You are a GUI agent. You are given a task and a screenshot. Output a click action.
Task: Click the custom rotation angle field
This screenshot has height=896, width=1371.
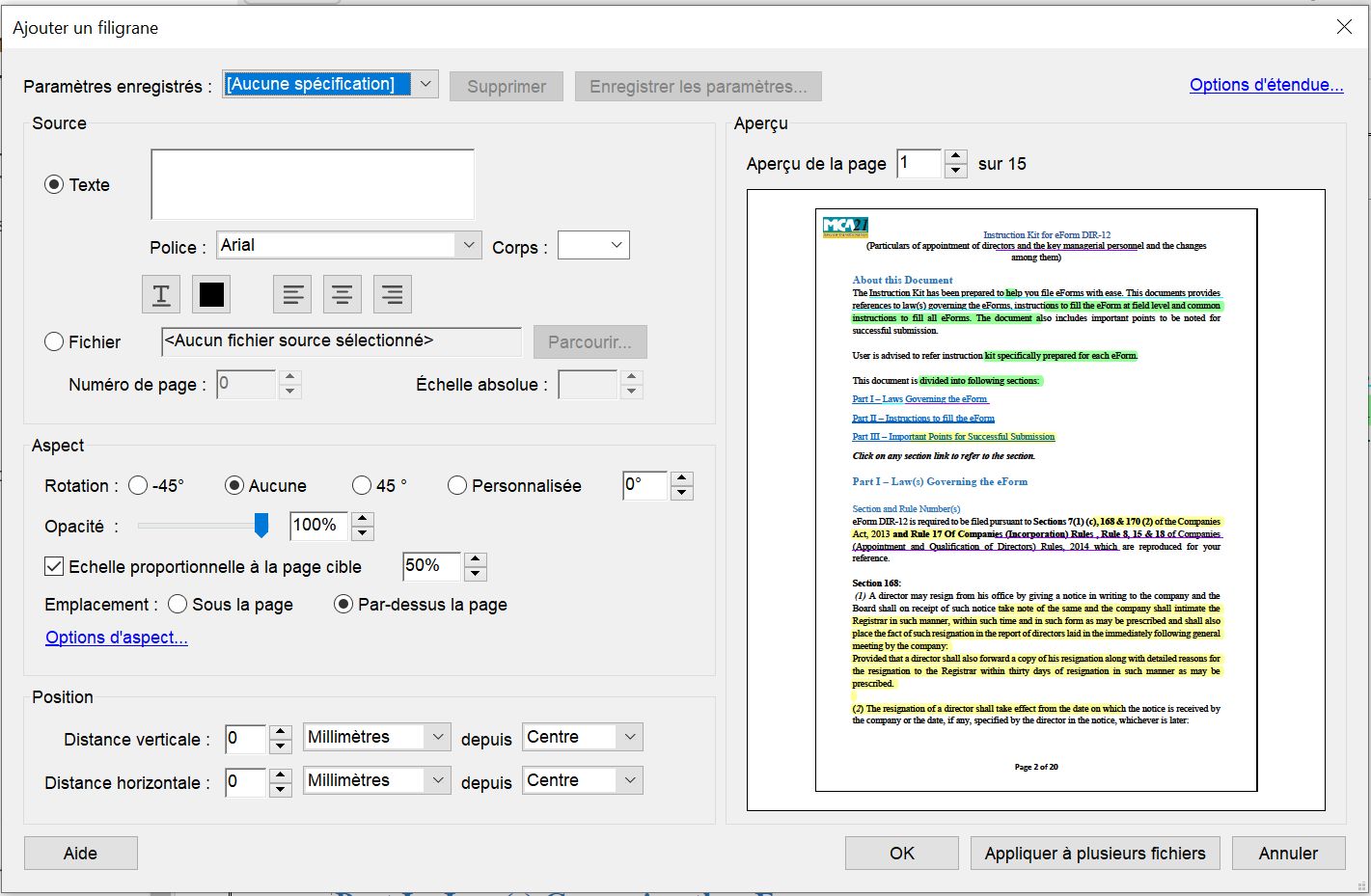[x=645, y=485]
